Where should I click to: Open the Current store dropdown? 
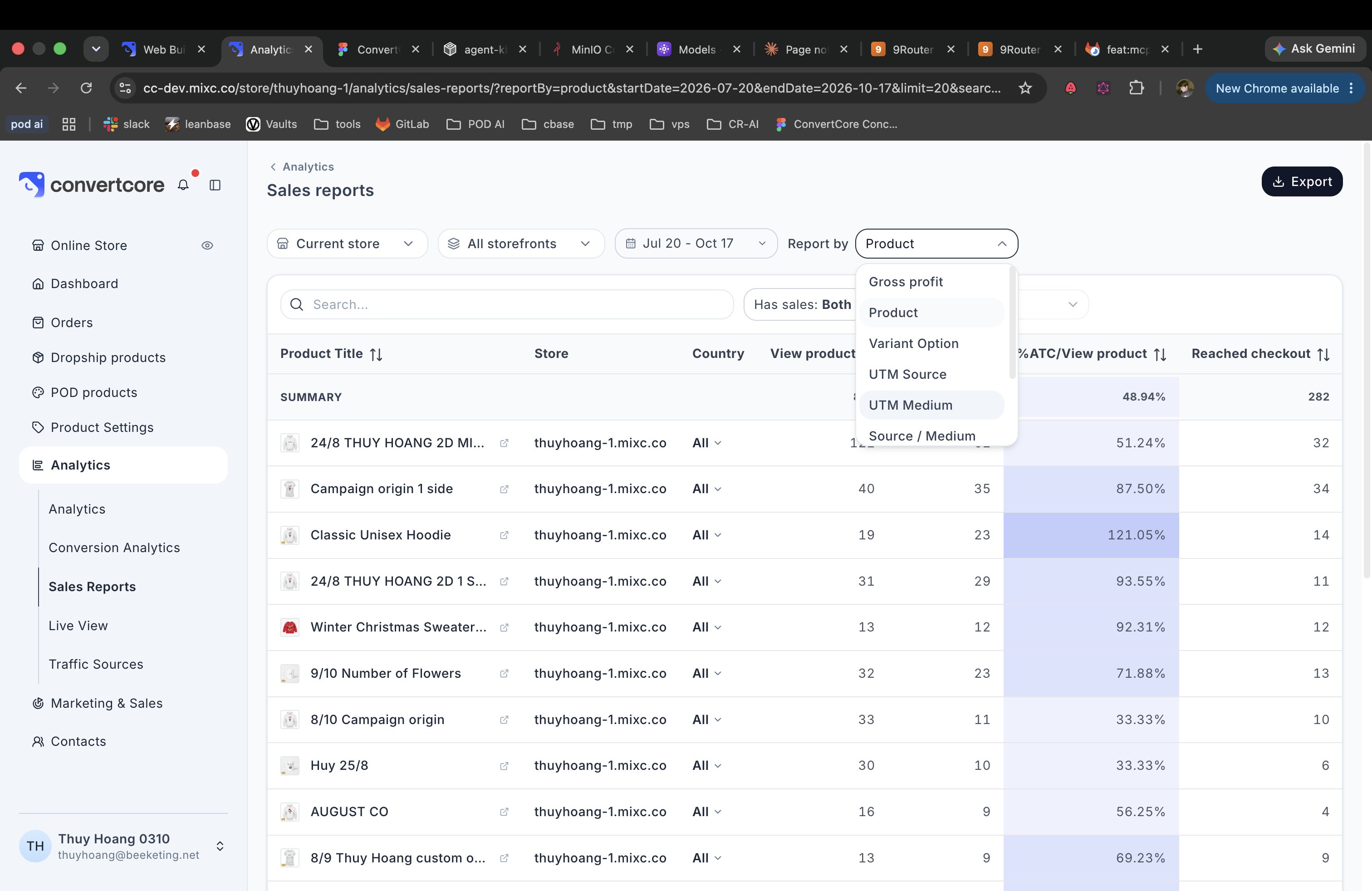coord(347,244)
